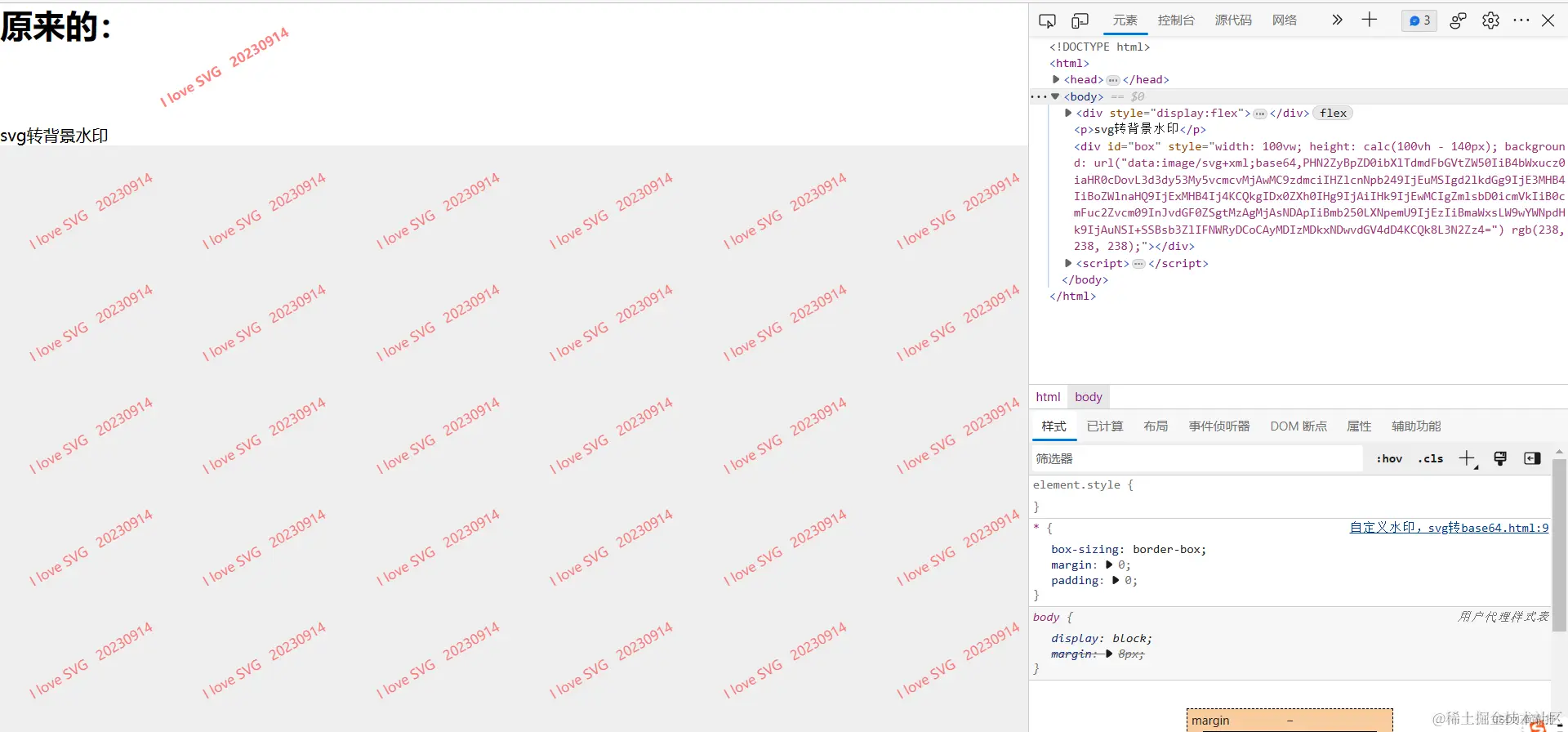The image size is (1568, 732).
Task: Open the 3 issues counter badge
Action: pyautogui.click(x=1419, y=20)
